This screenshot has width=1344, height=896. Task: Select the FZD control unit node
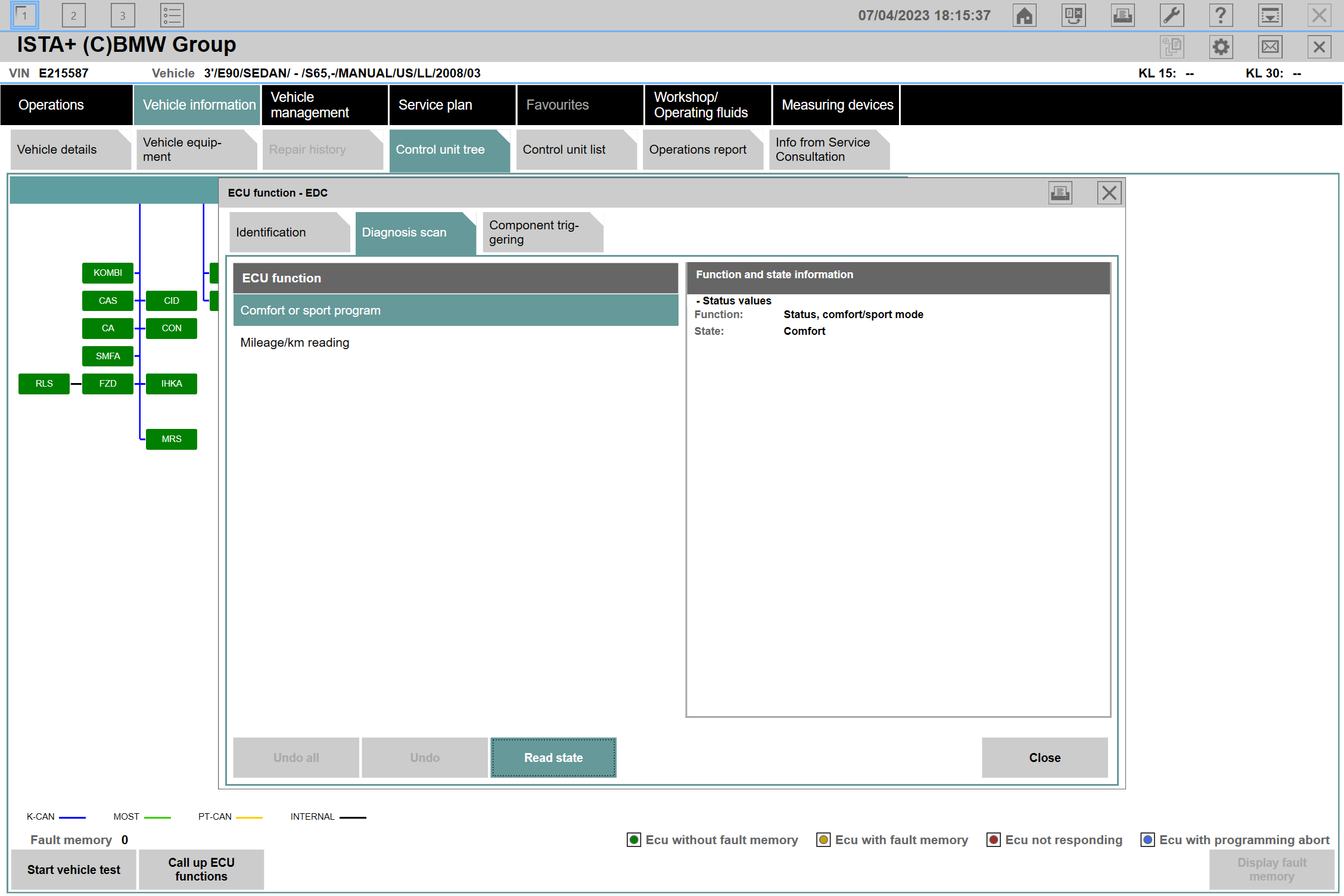coord(108,384)
